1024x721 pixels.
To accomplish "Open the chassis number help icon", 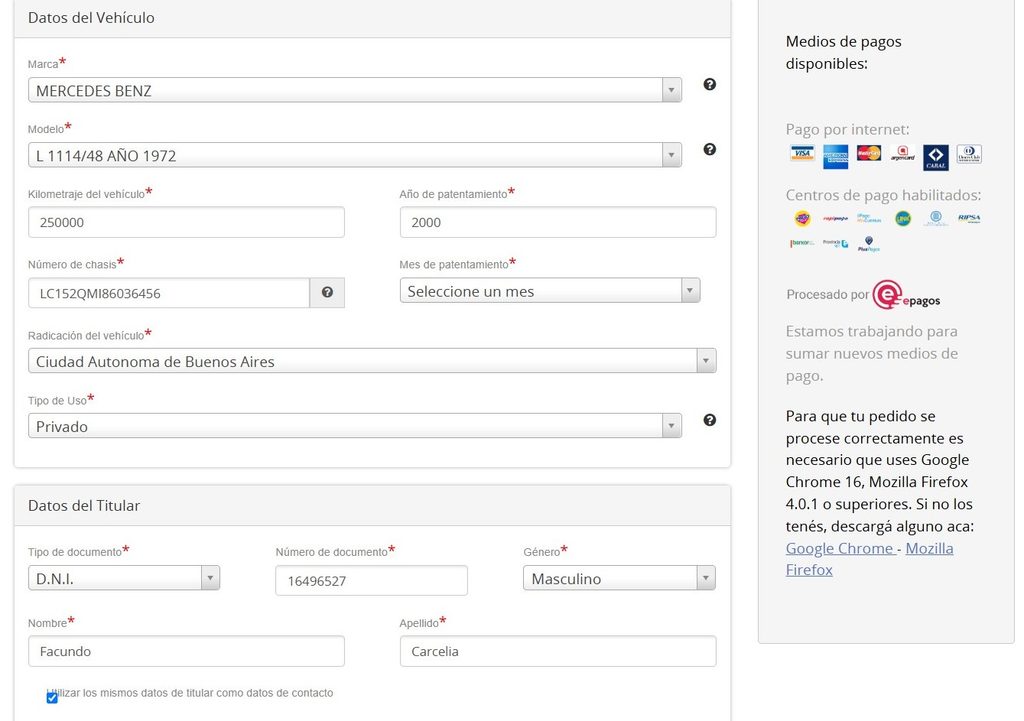I will click(x=327, y=293).
